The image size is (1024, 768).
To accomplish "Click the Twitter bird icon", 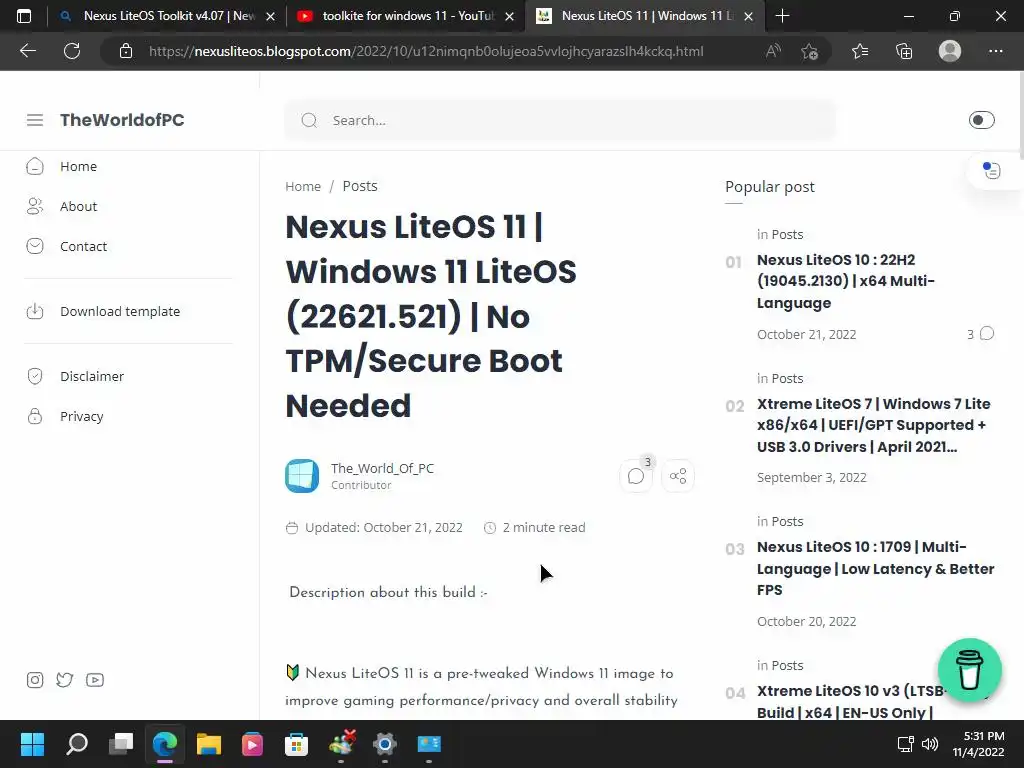I will point(65,680).
